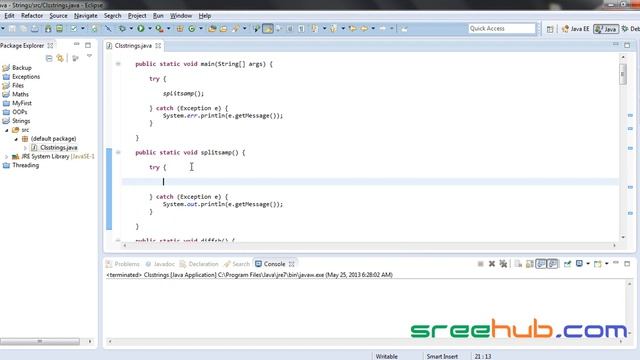Screen dimensions: 640x360
Task: Toggle Mark Occurrences highlighted toolbar button
Action: (x=268, y=28)
